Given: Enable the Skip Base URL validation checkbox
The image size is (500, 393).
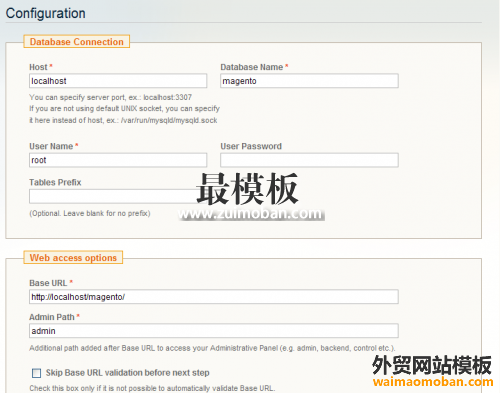Looking at the screenshot, I should (36, 373).
